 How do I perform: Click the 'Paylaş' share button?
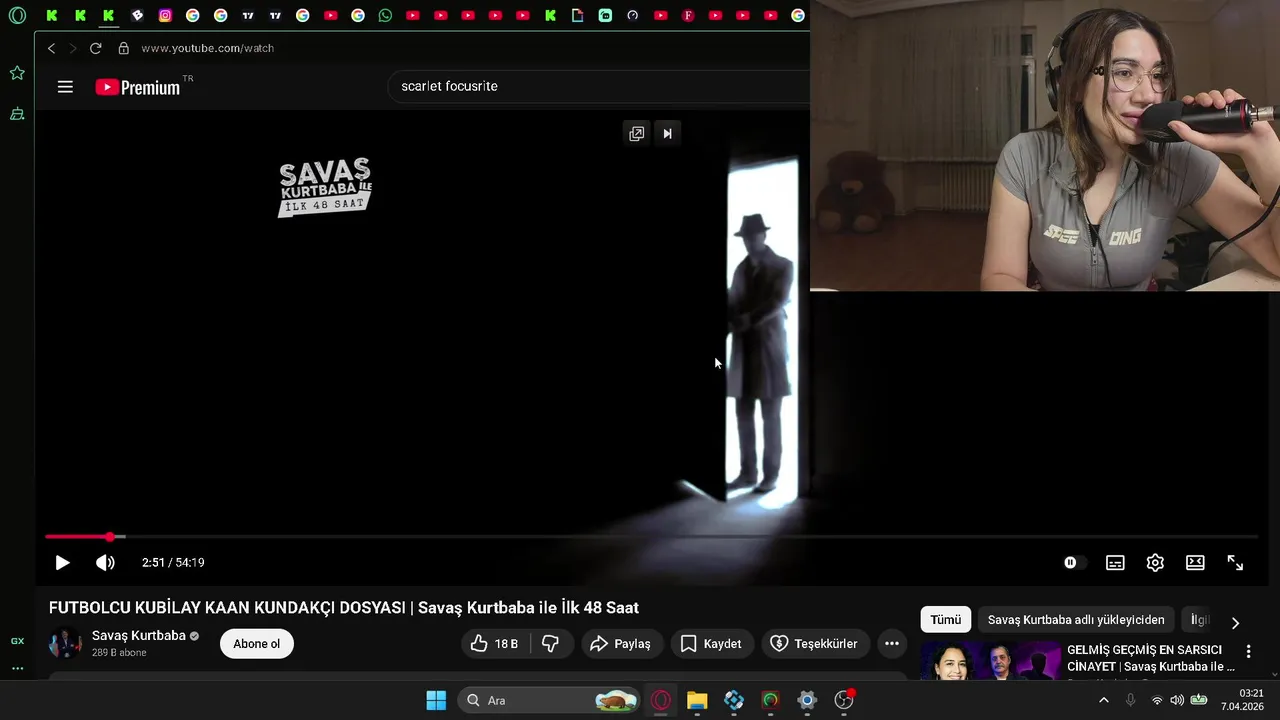(621, 644)
